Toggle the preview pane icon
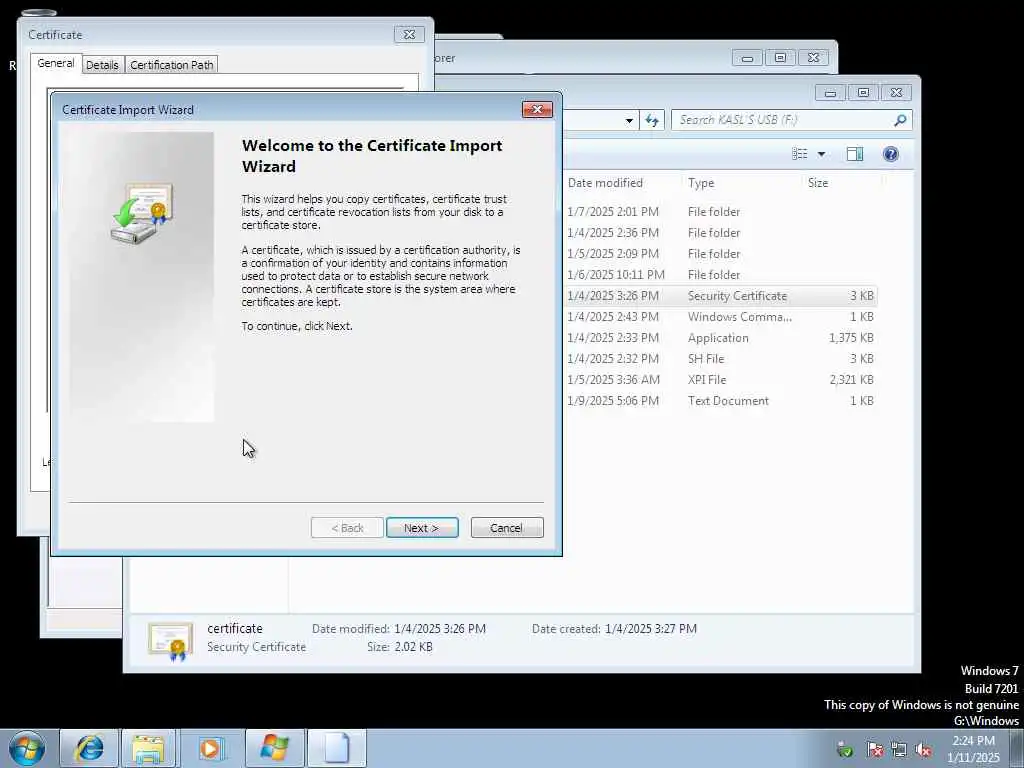This screenshot has height=768, width=1024. 855,153
